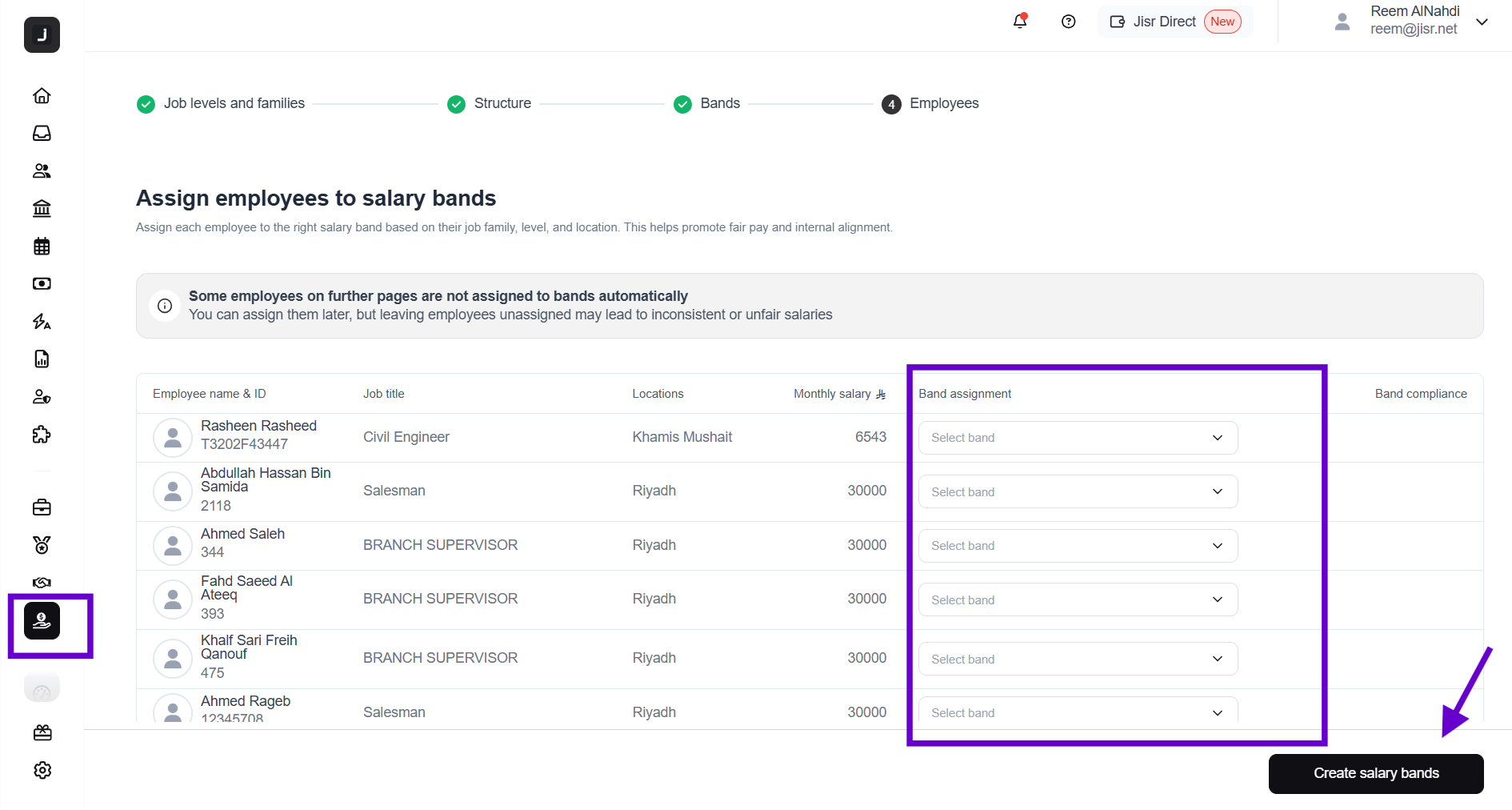Screen dimensions: 1512x810
Task: Expand band dropdown for Rasheen Rasheed
Action: coord(1077,438)
